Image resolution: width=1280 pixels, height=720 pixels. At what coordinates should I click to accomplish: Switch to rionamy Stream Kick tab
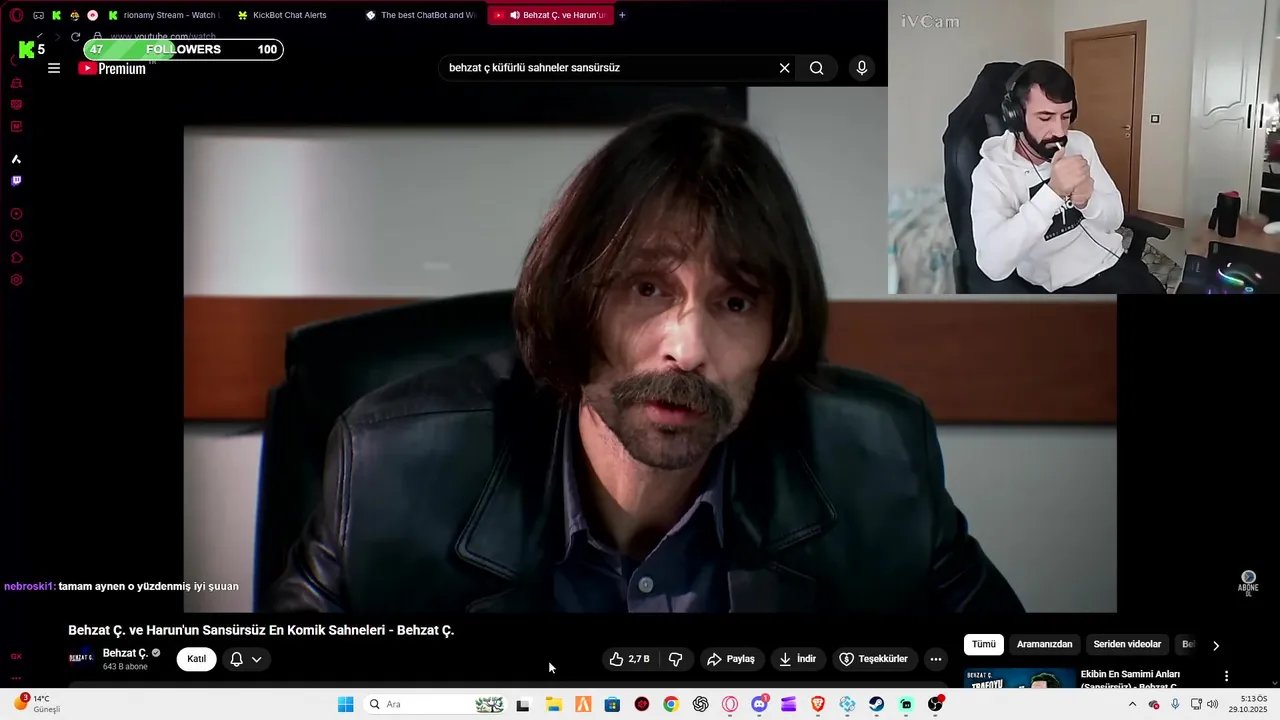tap(165, 15)
